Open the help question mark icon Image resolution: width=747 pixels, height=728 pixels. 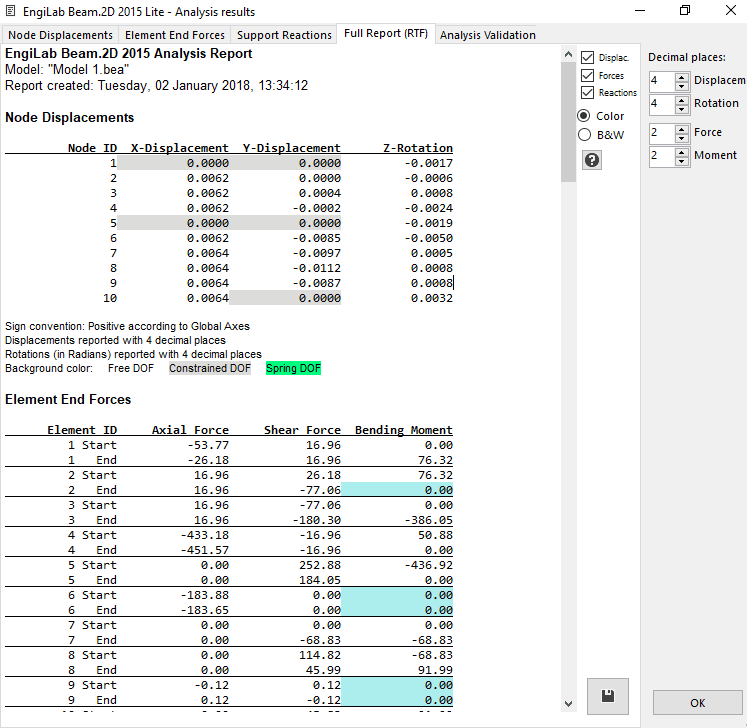592,160
